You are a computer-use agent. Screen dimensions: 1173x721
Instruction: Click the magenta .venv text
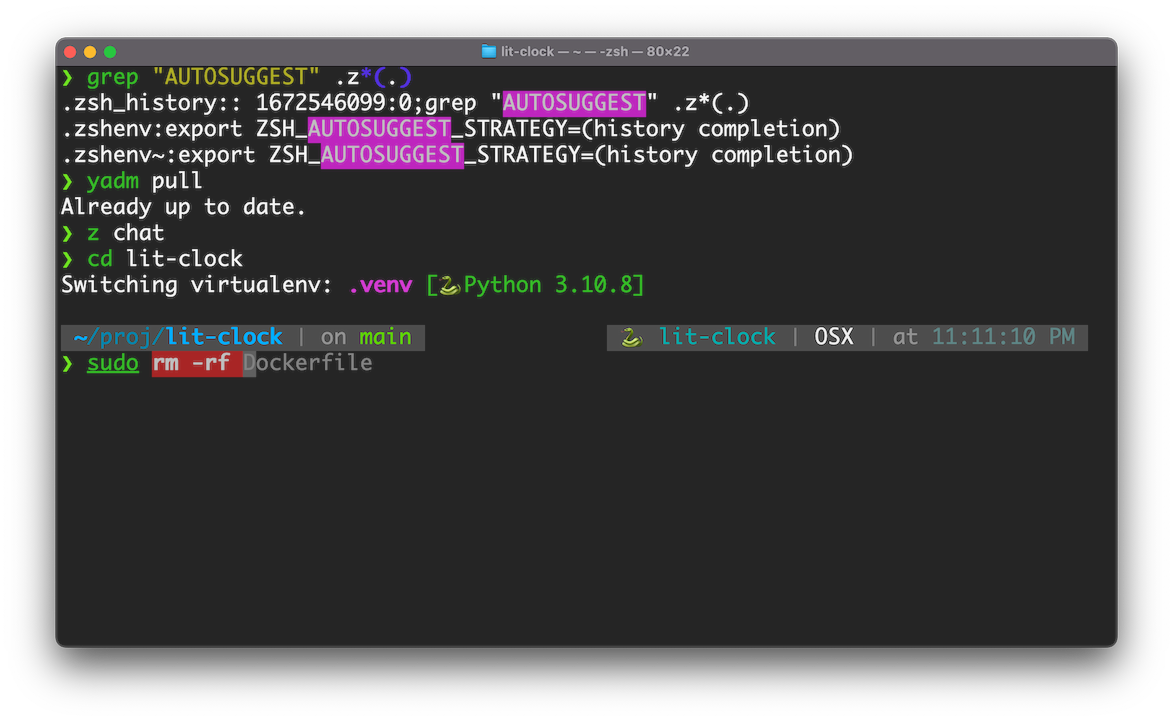tap(380, 285)
